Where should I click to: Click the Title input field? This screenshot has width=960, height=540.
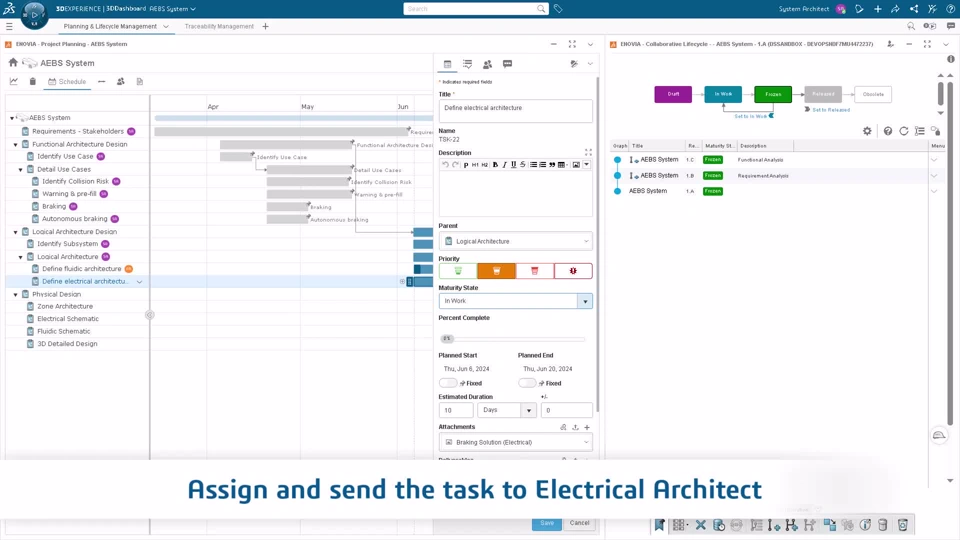[516, 111]
